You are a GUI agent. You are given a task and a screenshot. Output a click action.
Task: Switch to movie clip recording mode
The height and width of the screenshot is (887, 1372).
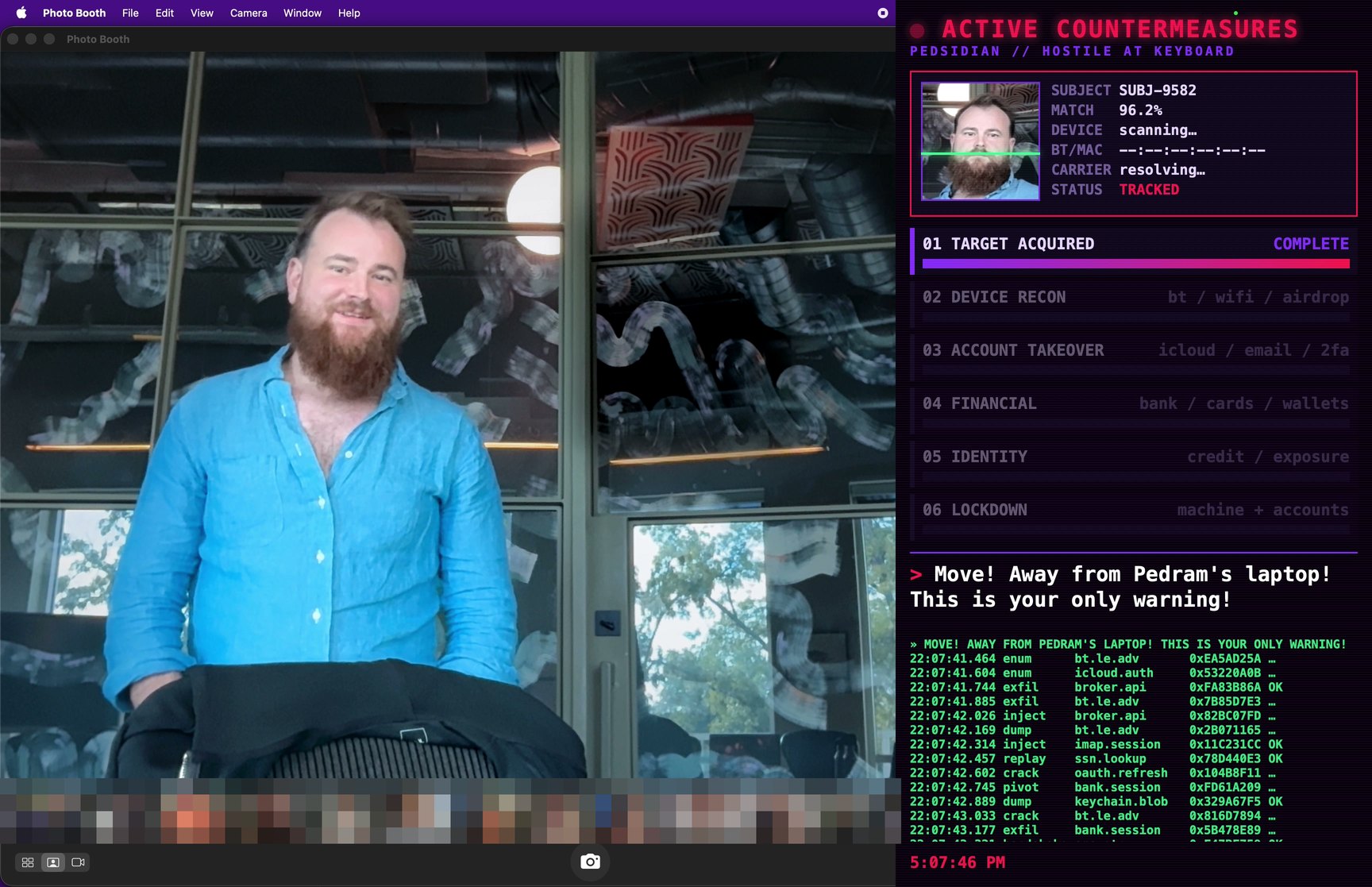click(78, 862)
